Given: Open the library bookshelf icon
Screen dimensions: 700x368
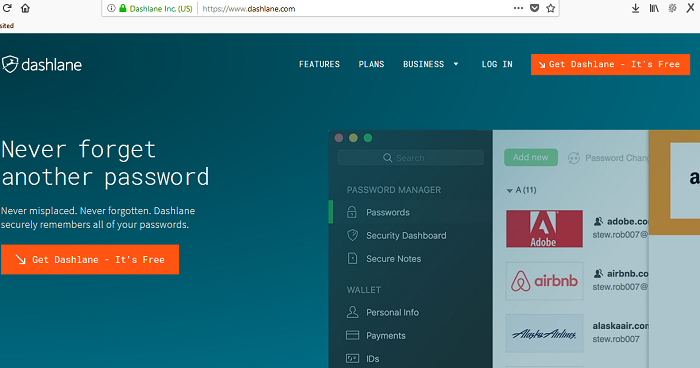Looking at the screenshot, I should tap(654, 8).
